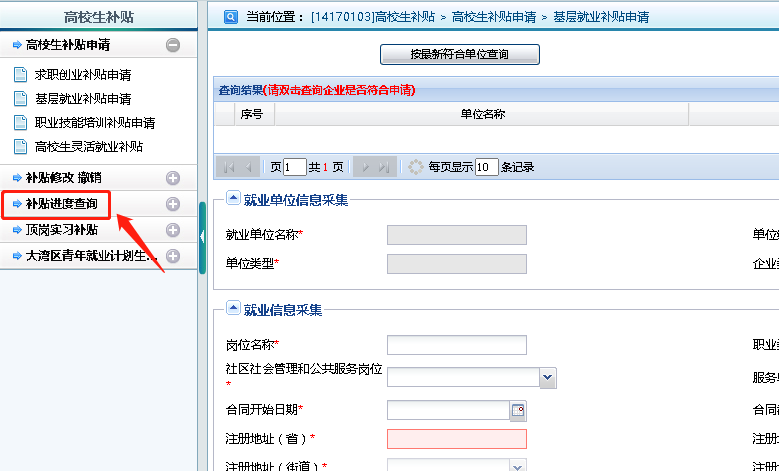Go to next page of results
Screen dimensions: 779x471
pyautogui.click(x=365, y=167)
